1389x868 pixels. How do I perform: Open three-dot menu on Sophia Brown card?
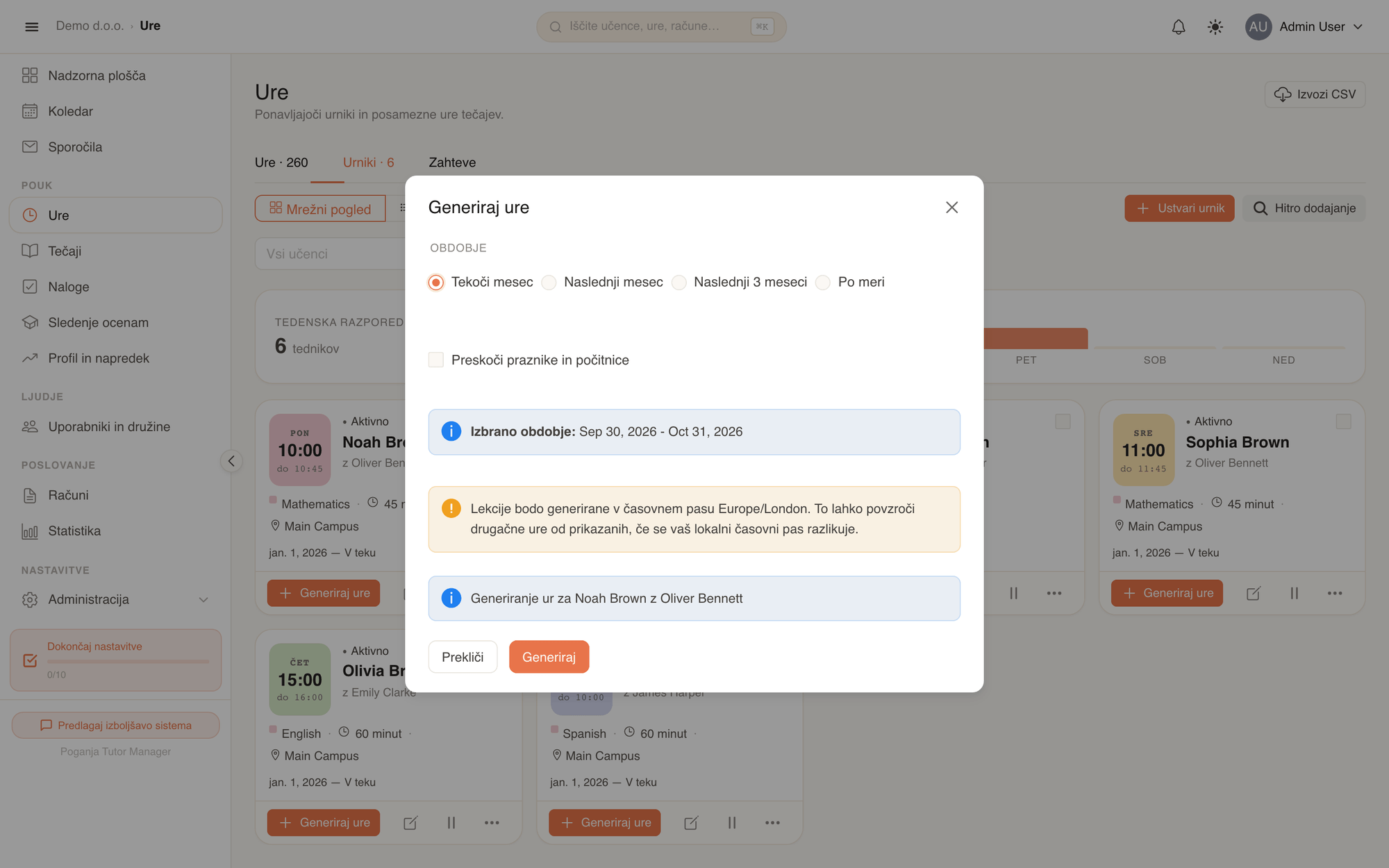tap(1335, 593)
